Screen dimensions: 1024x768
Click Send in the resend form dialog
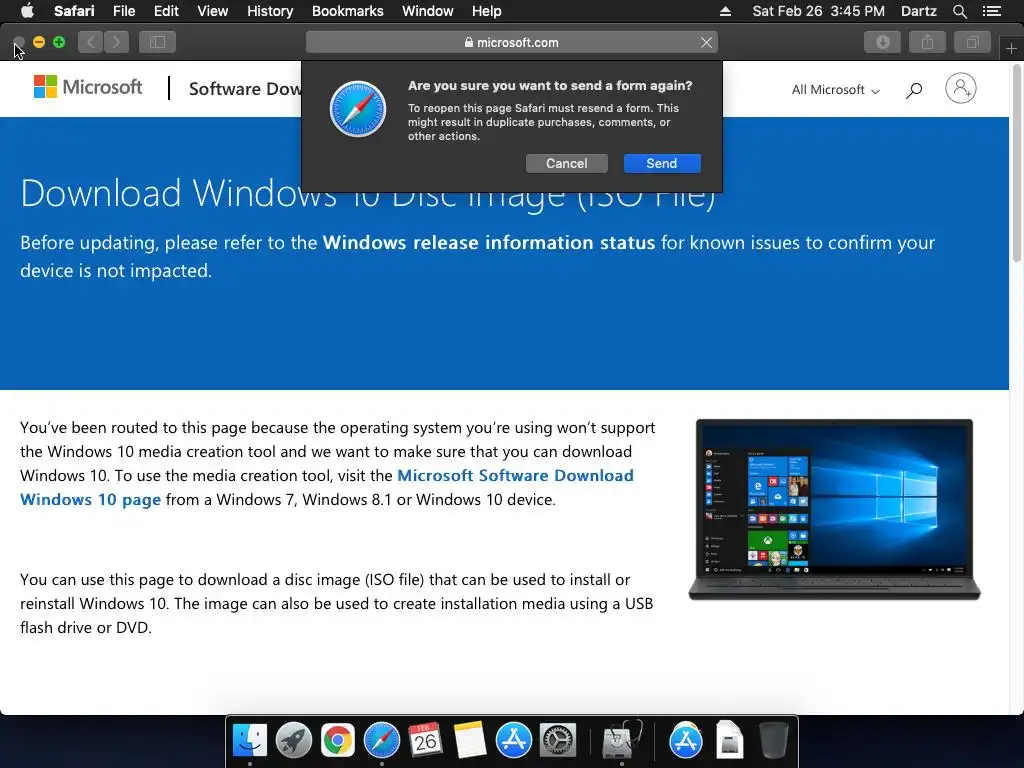click(x=662, y=163)
